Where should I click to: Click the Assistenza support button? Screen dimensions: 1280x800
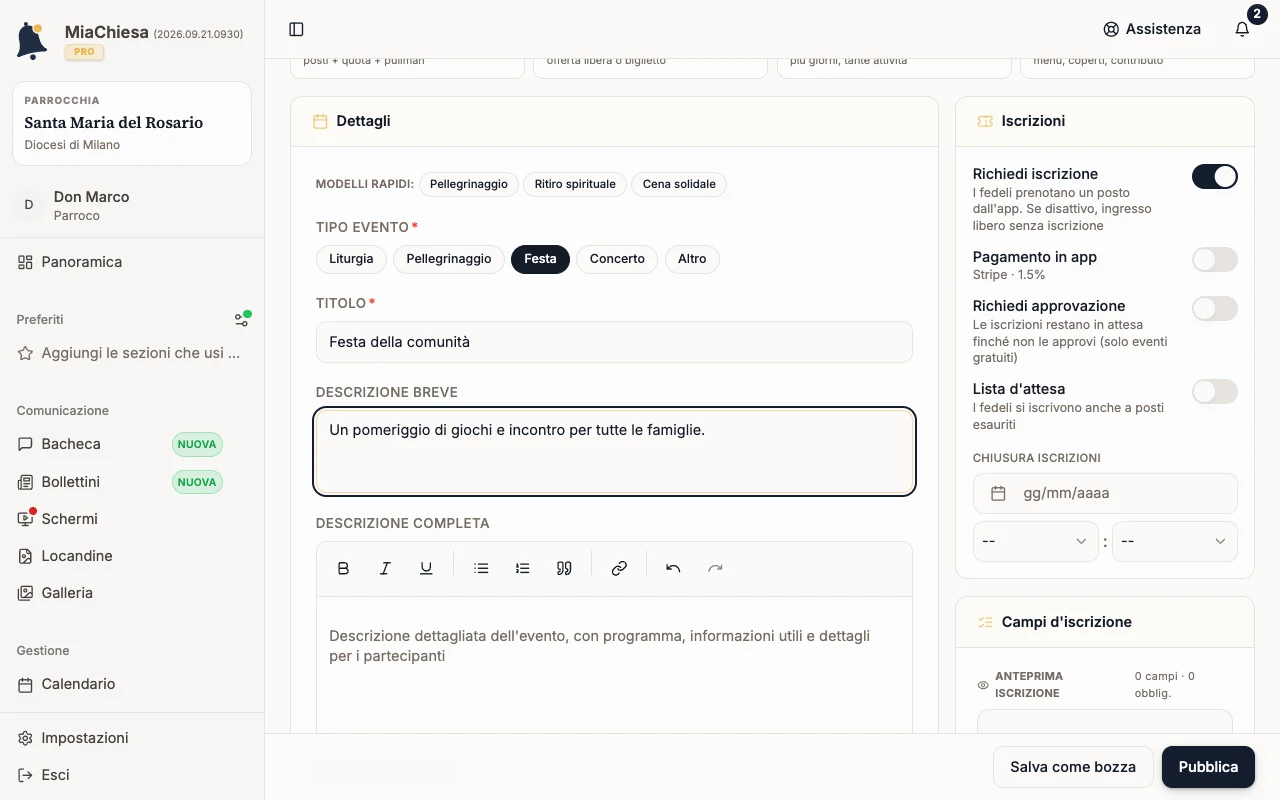tap(1152, 29)
